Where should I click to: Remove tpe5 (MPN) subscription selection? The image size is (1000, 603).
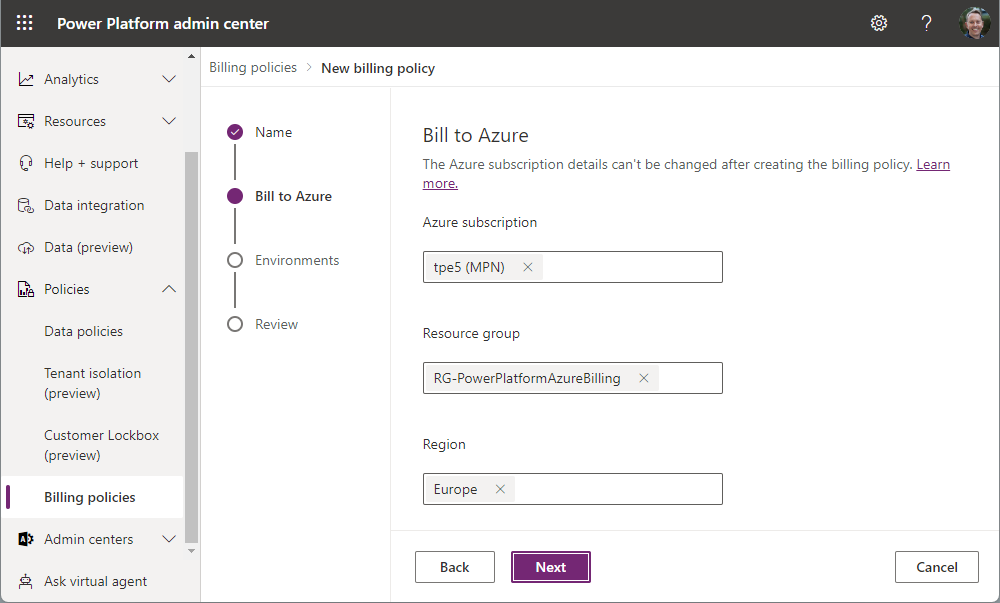pyautogui.click(x=528, y=267)
